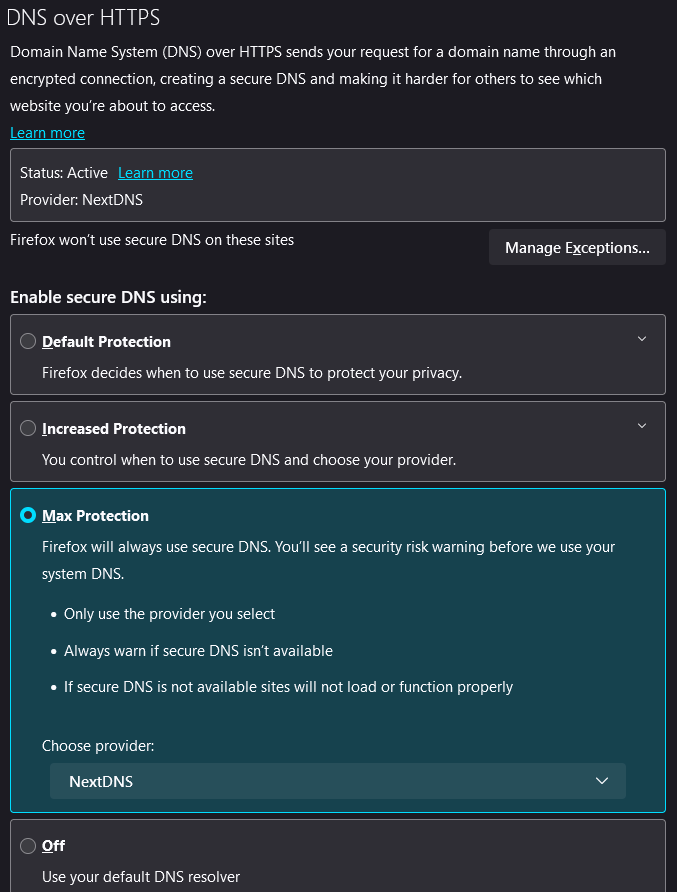Choose the Max Protection option

28,516
